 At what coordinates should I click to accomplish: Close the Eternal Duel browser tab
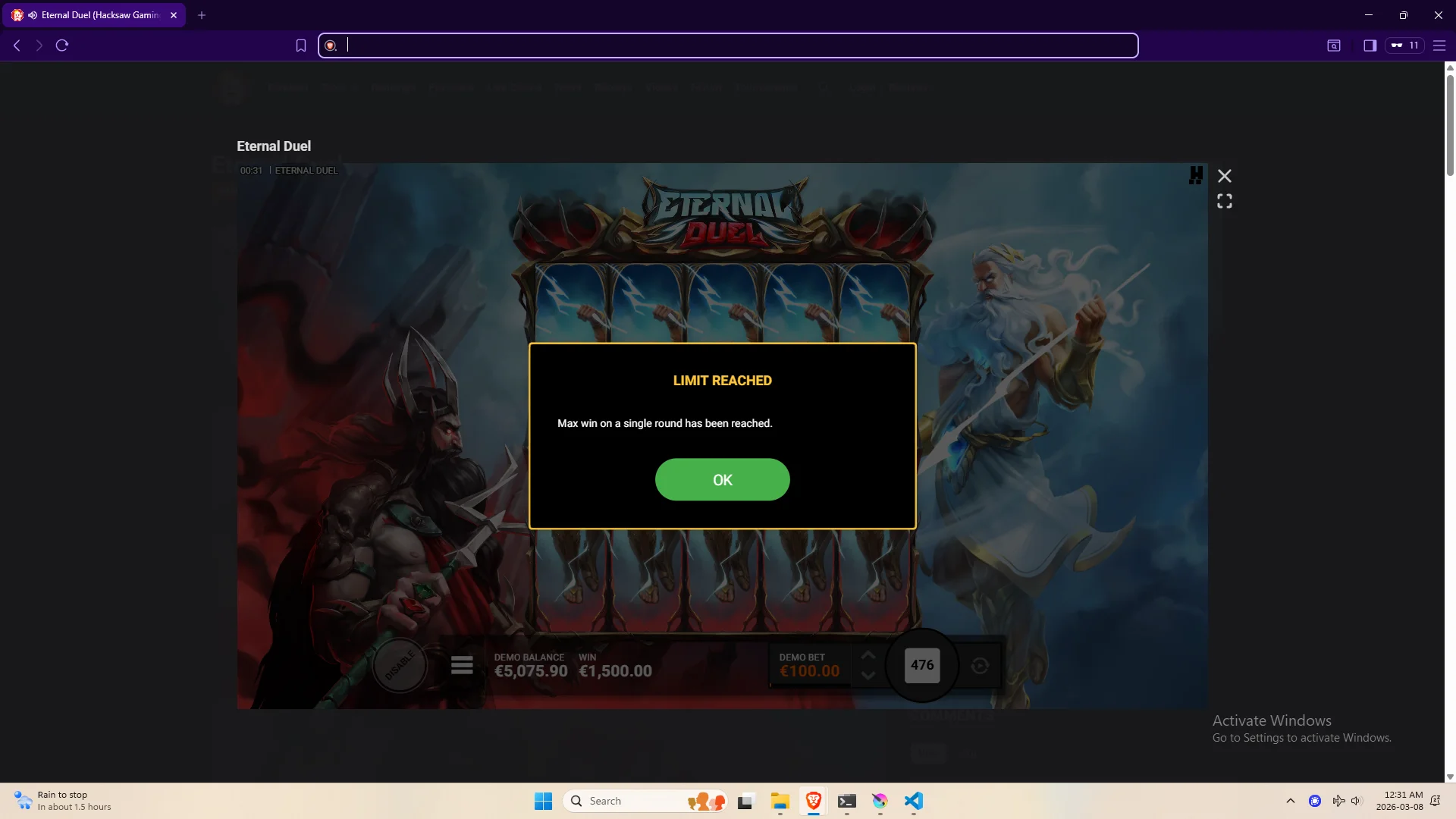174,15
